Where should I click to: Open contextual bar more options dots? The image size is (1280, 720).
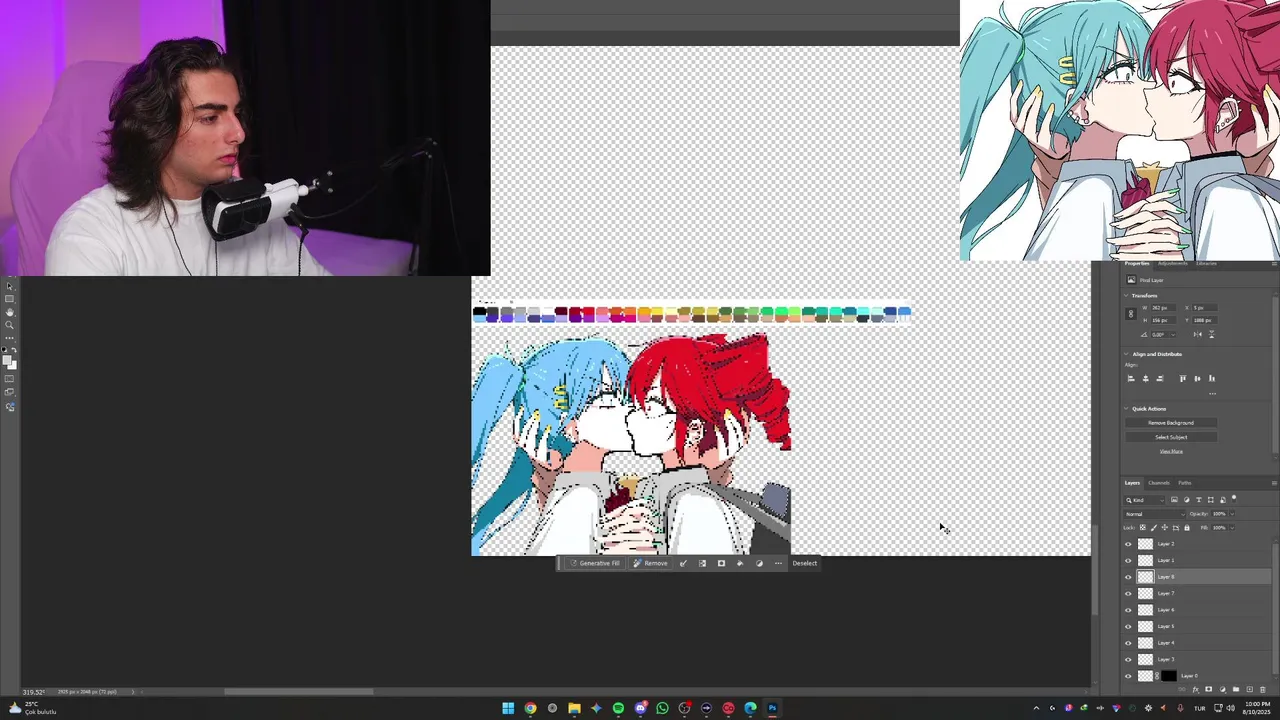tap(778, 563)
